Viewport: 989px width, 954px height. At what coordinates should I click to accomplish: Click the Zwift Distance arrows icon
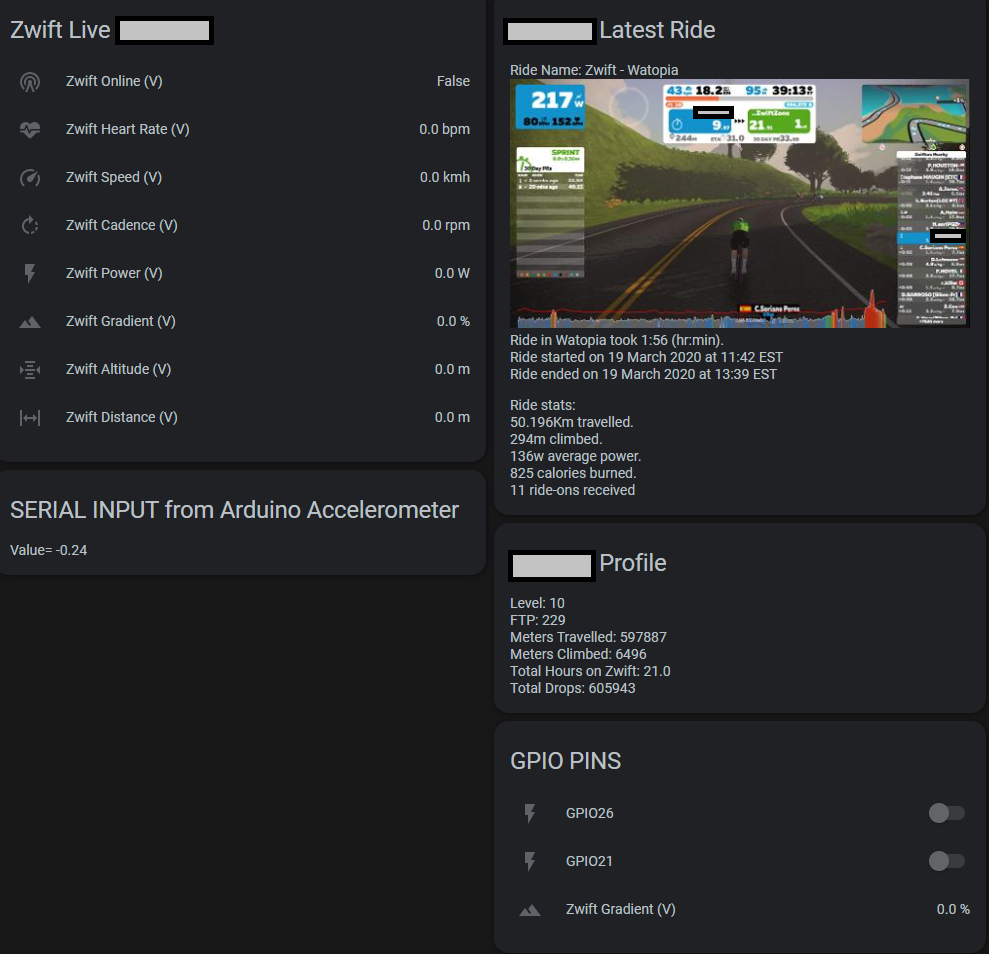(30, 417)
